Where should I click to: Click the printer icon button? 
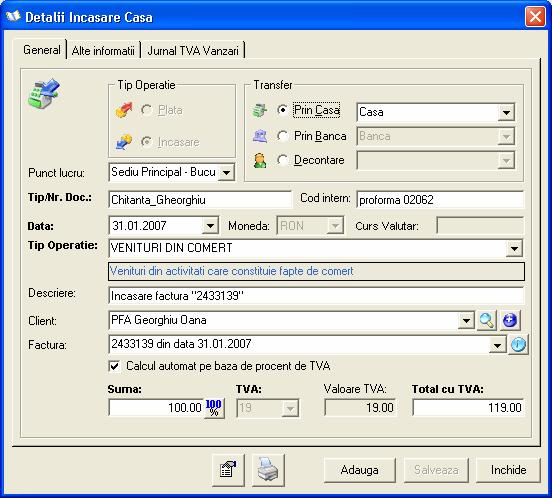click(x=268, y=470)
